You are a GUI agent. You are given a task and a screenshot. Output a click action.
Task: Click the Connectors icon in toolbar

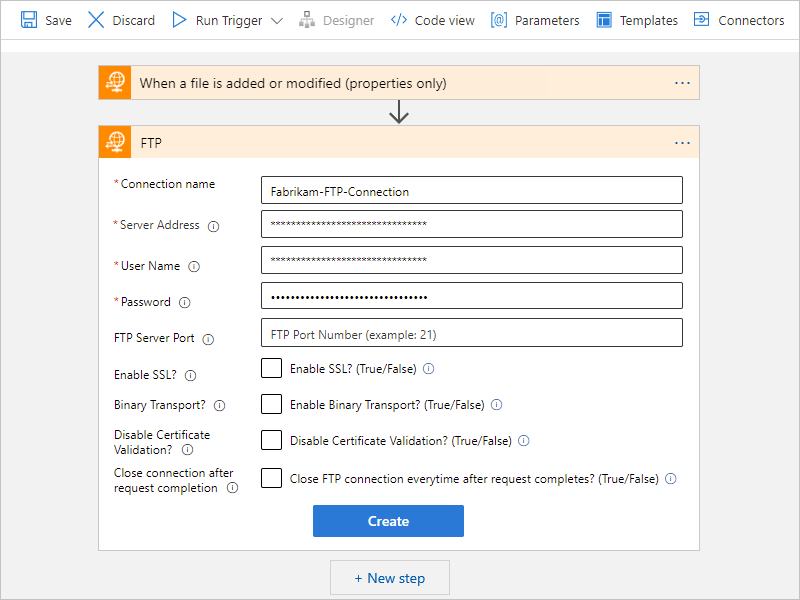pyautogui.click(x=702, y=20)
